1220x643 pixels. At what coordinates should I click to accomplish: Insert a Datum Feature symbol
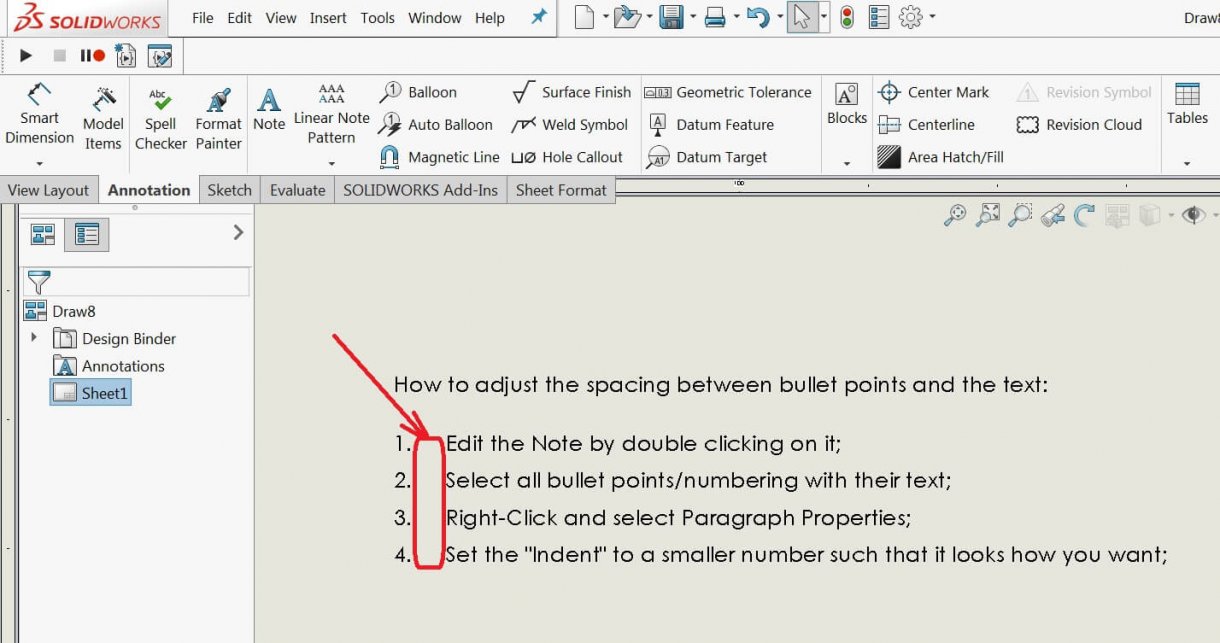(711, 125)
